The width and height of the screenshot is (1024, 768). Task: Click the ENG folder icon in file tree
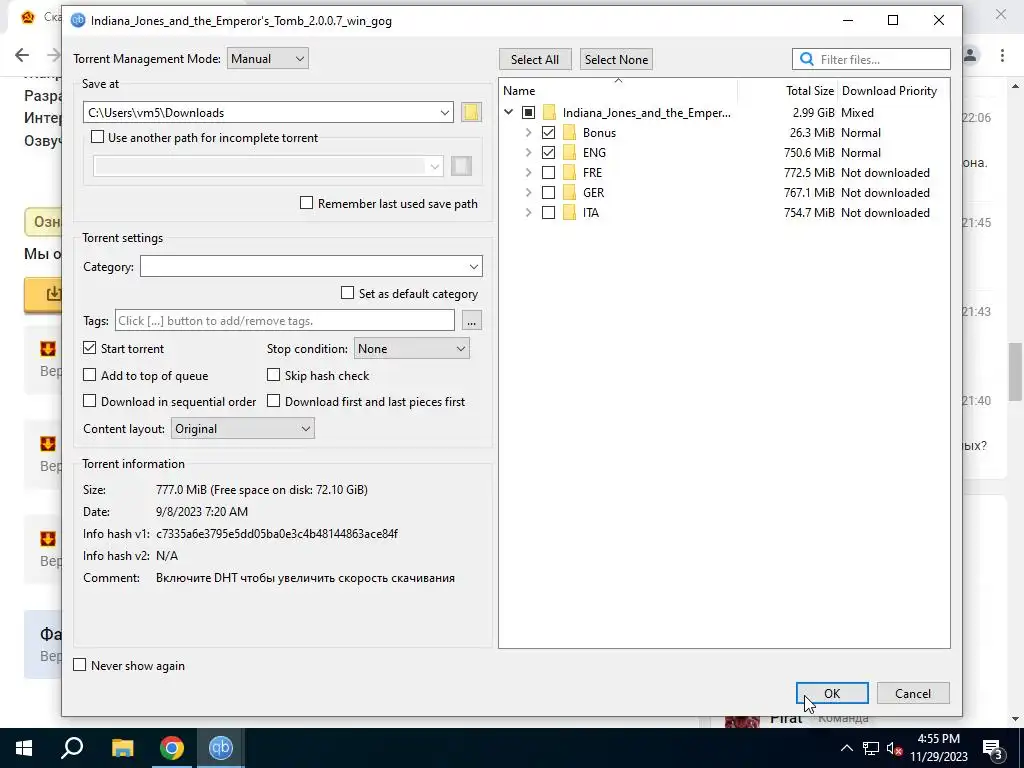coord(569,153)
